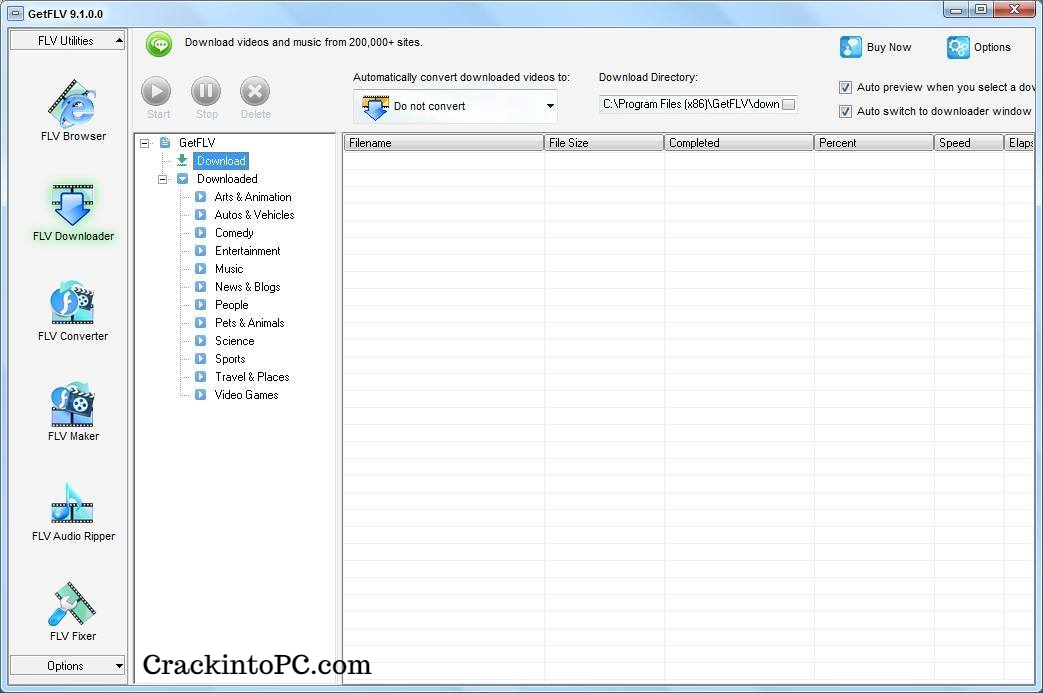Launch the FLV Maker tool
1043x693 pixels.
73,412
